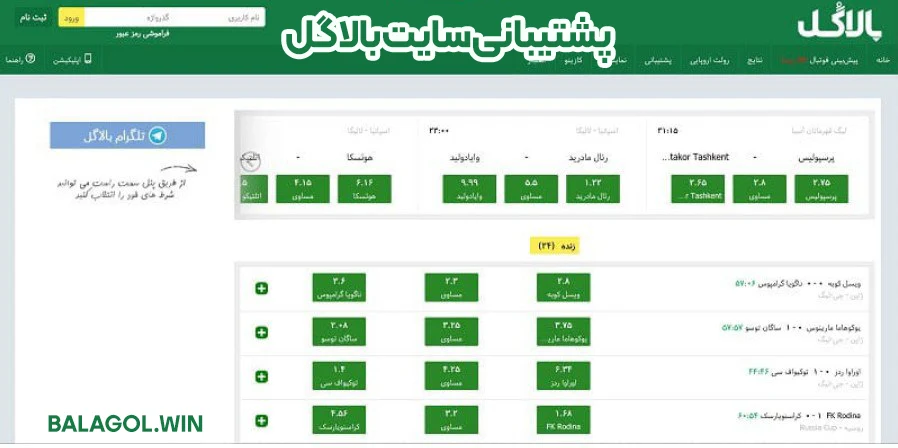Screen dimensions: 898x448
Task: Click the رئال مادرید team name in featured card
Action: (x=588, y=158)
